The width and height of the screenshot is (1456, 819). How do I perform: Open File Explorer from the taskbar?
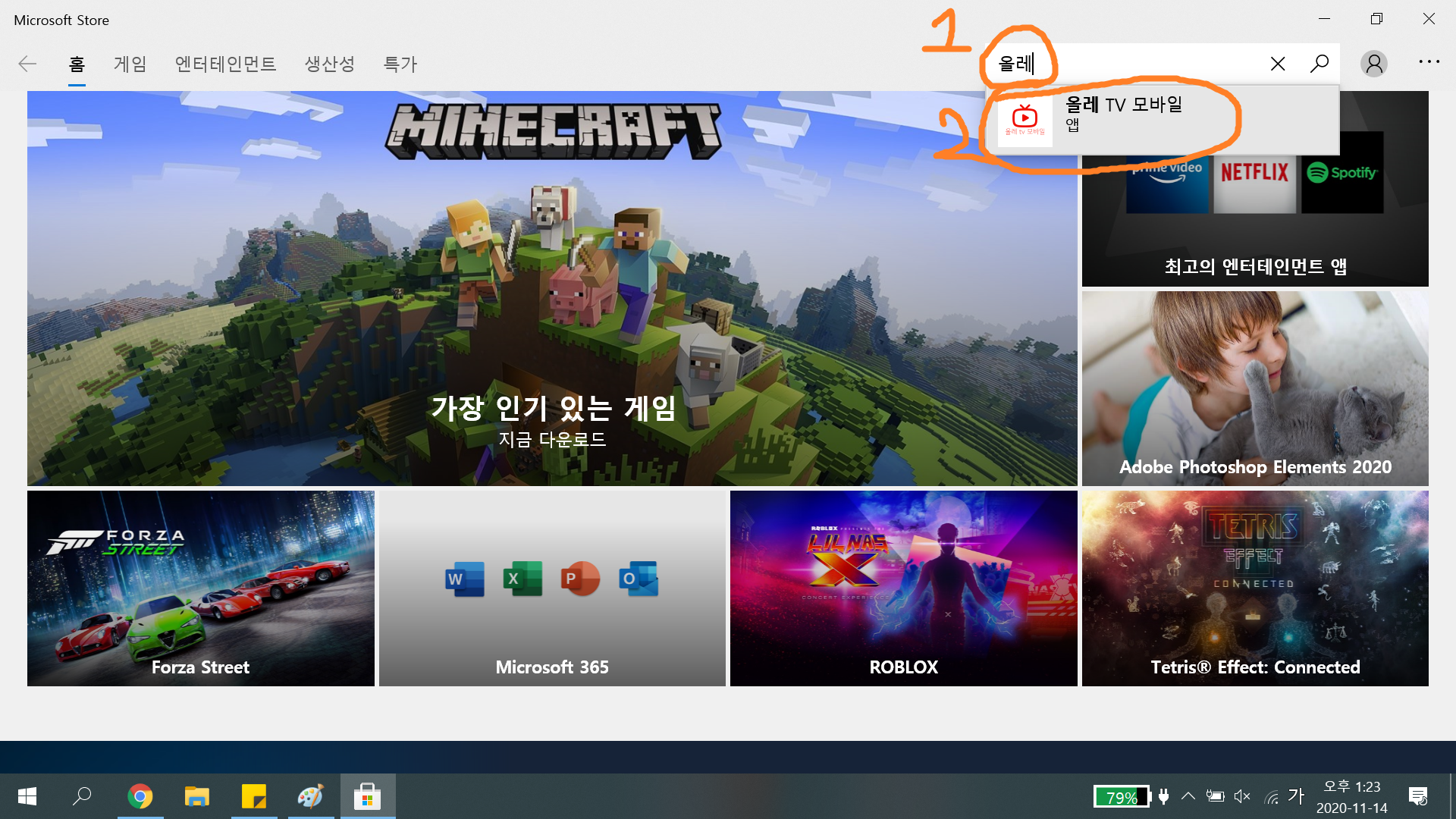click(x=197, y=796)
